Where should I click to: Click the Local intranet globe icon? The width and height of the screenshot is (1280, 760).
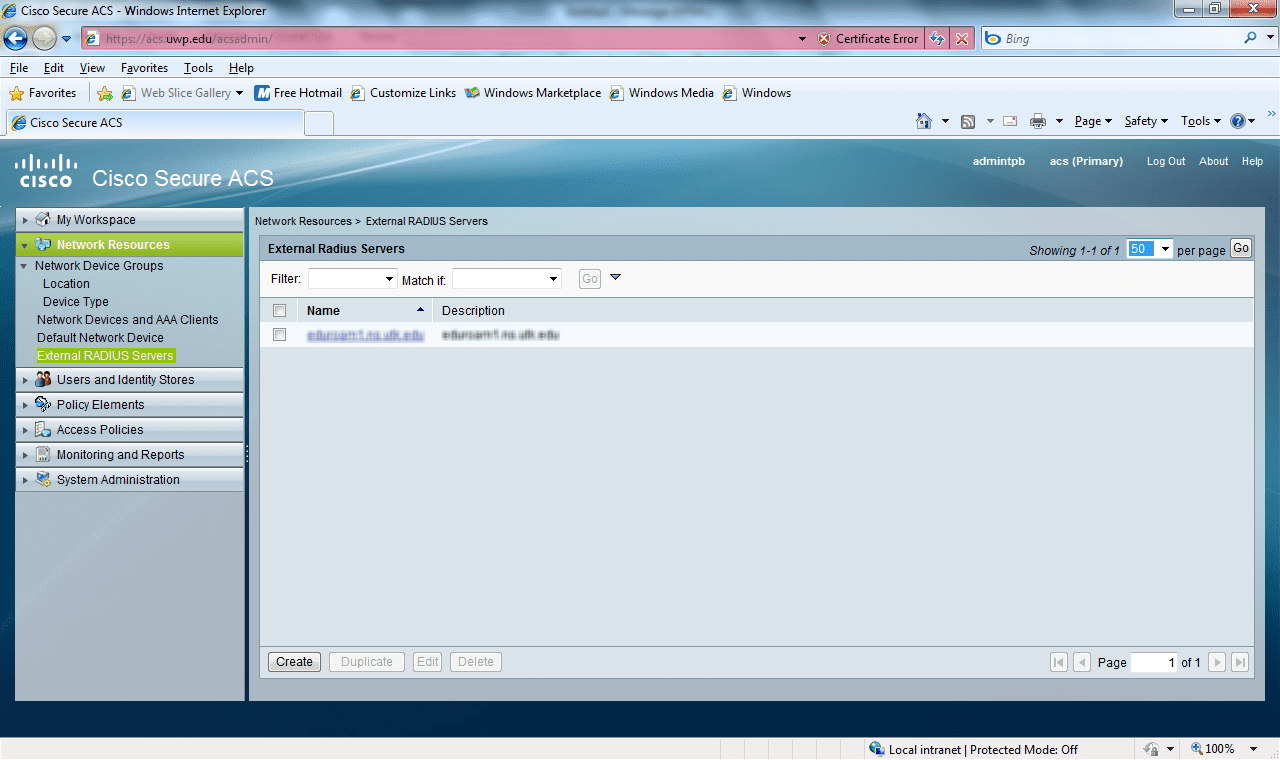coord(877,749)
